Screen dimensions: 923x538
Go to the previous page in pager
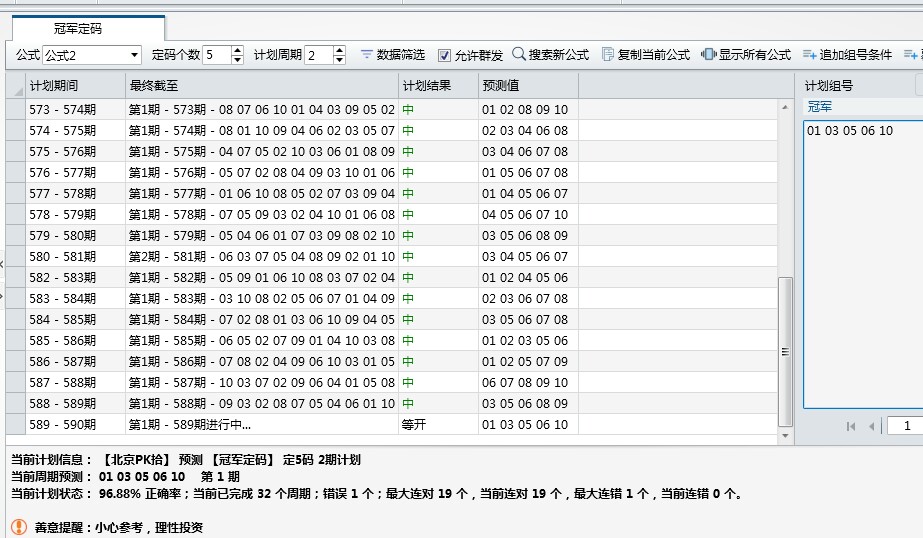click(x=872, y=426)
